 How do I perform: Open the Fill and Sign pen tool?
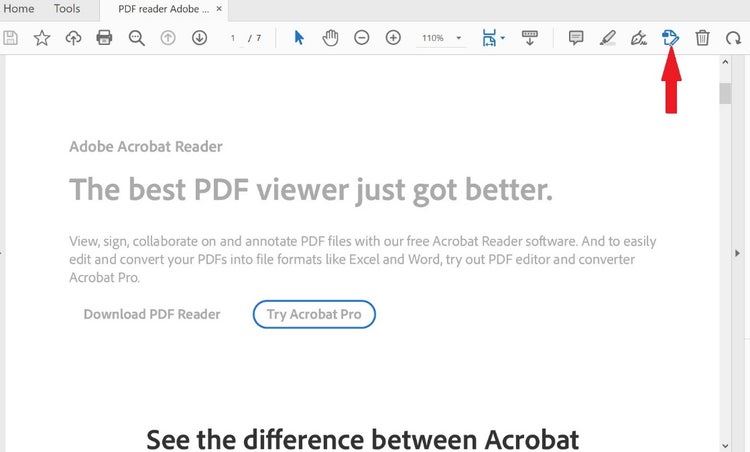(x=639, y=38)
